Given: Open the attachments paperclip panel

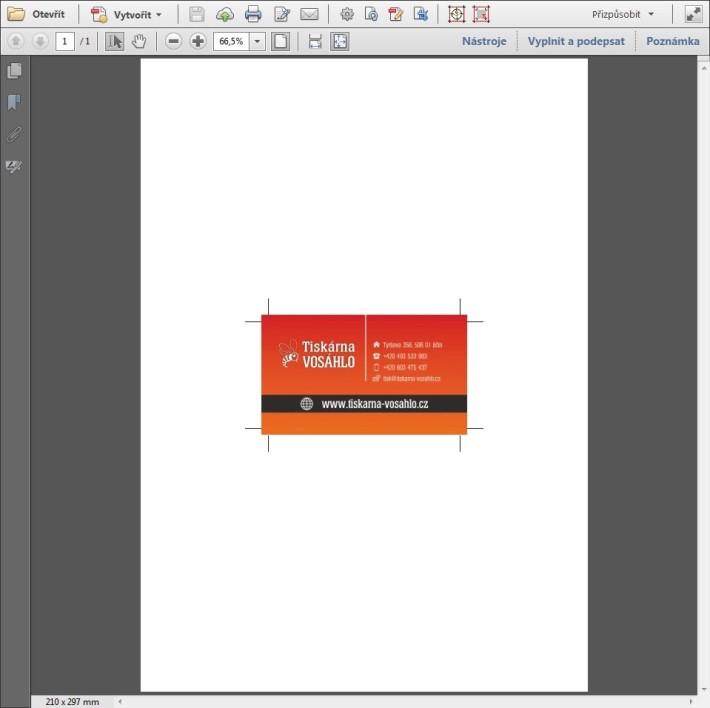Looking at the screenshot, I should click(x=14, y=134).
